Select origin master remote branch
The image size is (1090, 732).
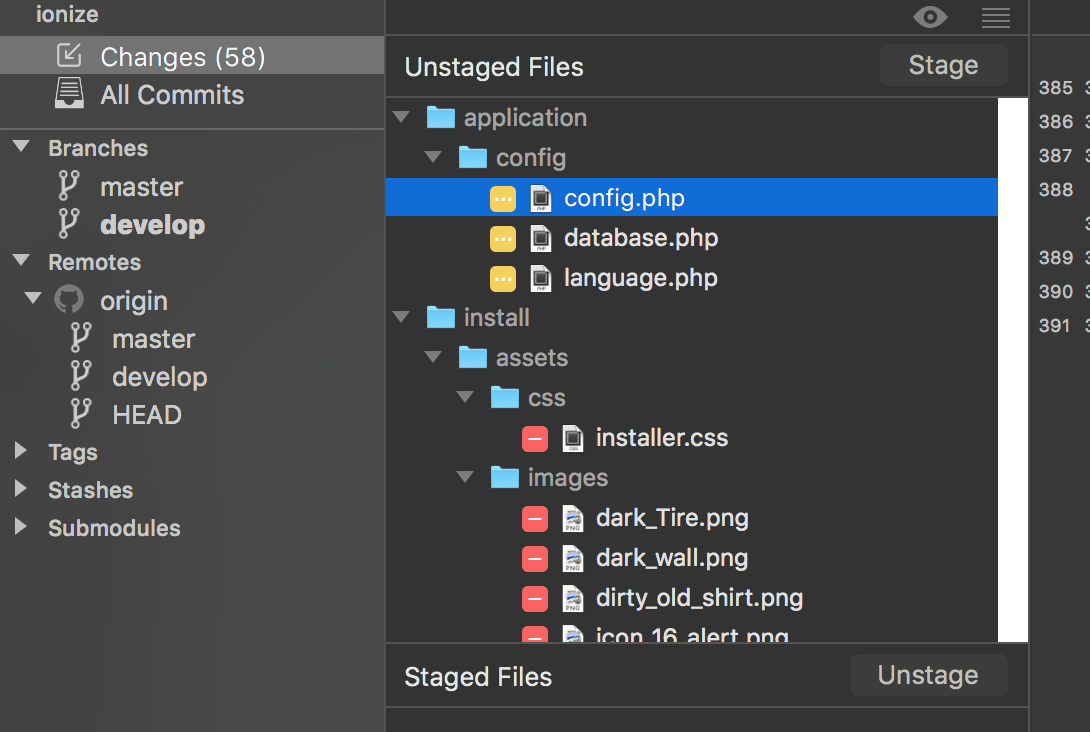click(154, 339)
